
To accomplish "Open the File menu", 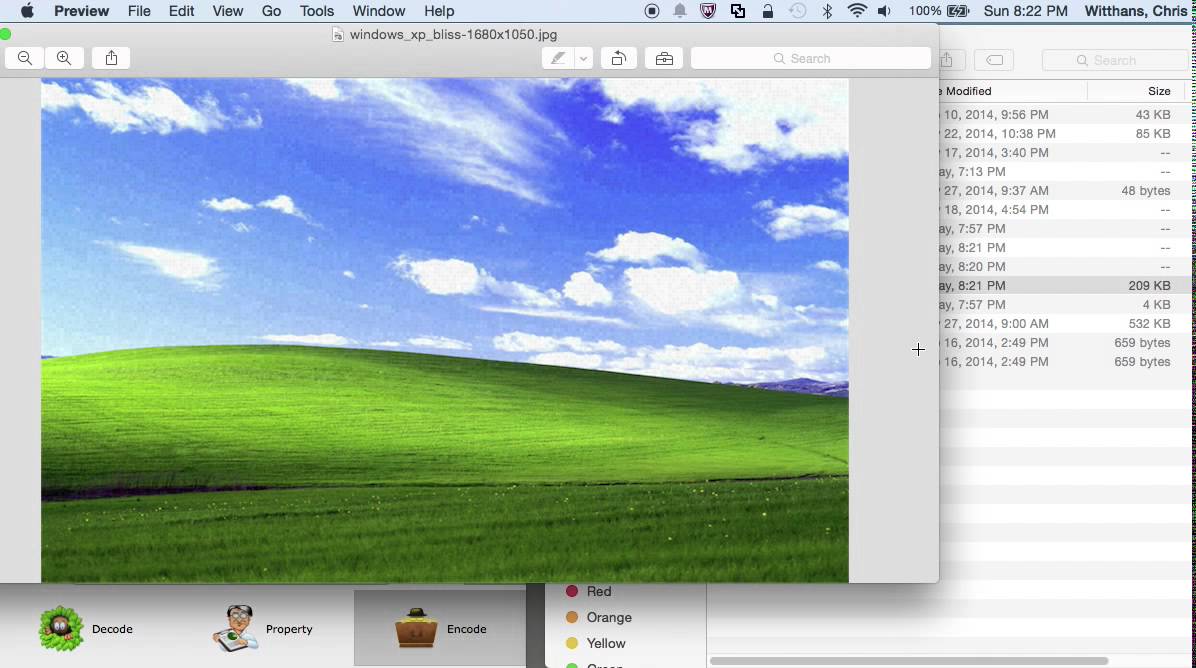I will (139, 11).
